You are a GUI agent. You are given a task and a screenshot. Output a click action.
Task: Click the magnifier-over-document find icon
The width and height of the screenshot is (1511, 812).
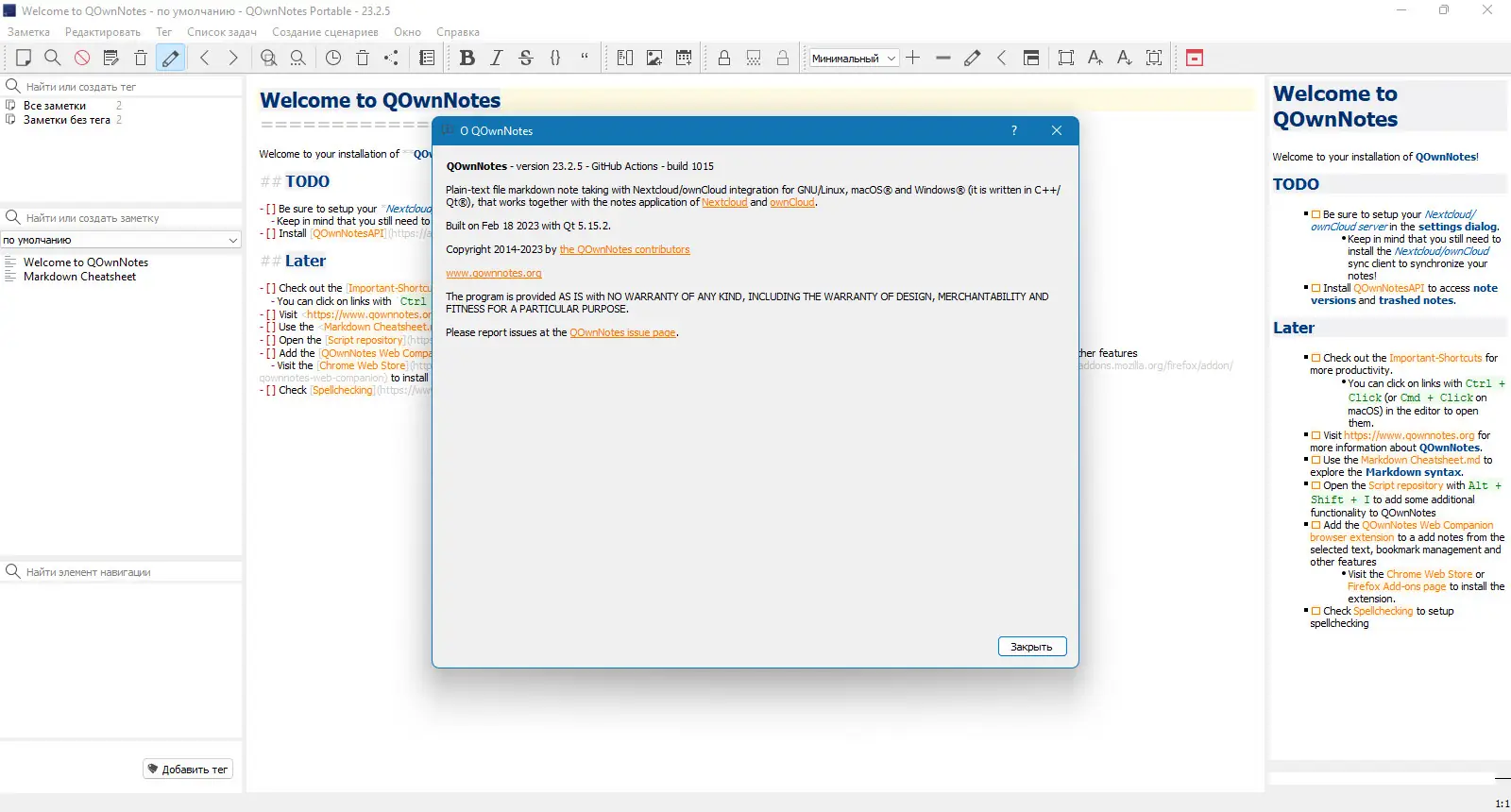pos(269,58)
